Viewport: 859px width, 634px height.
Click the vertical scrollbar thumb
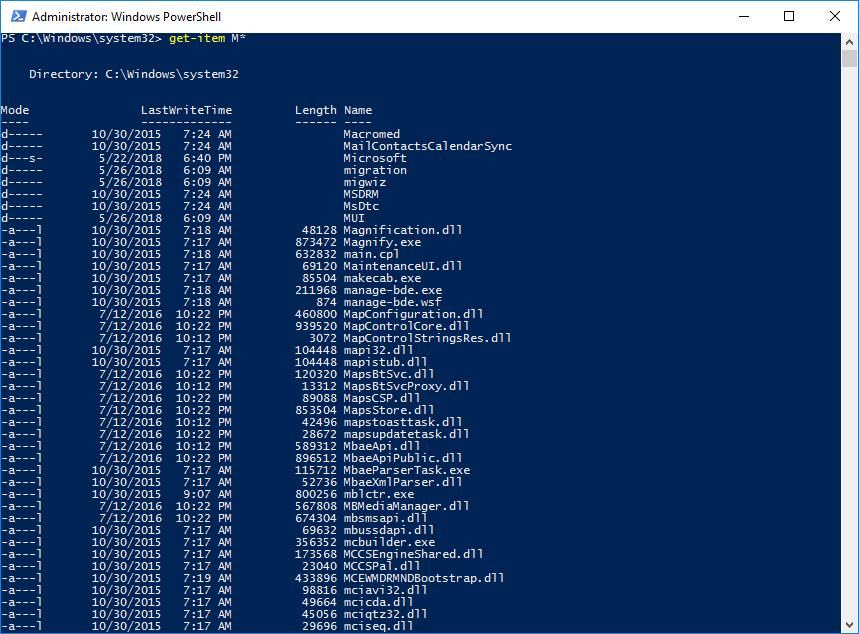tap(850, 60)
